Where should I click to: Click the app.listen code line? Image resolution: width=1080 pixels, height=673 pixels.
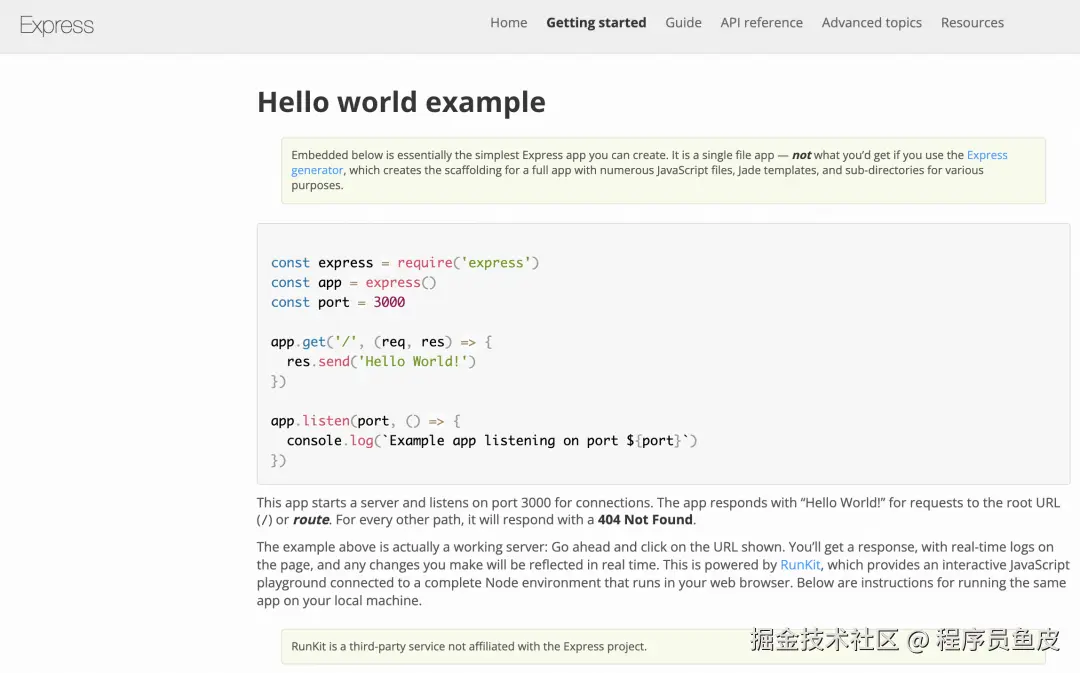(365, 421)
